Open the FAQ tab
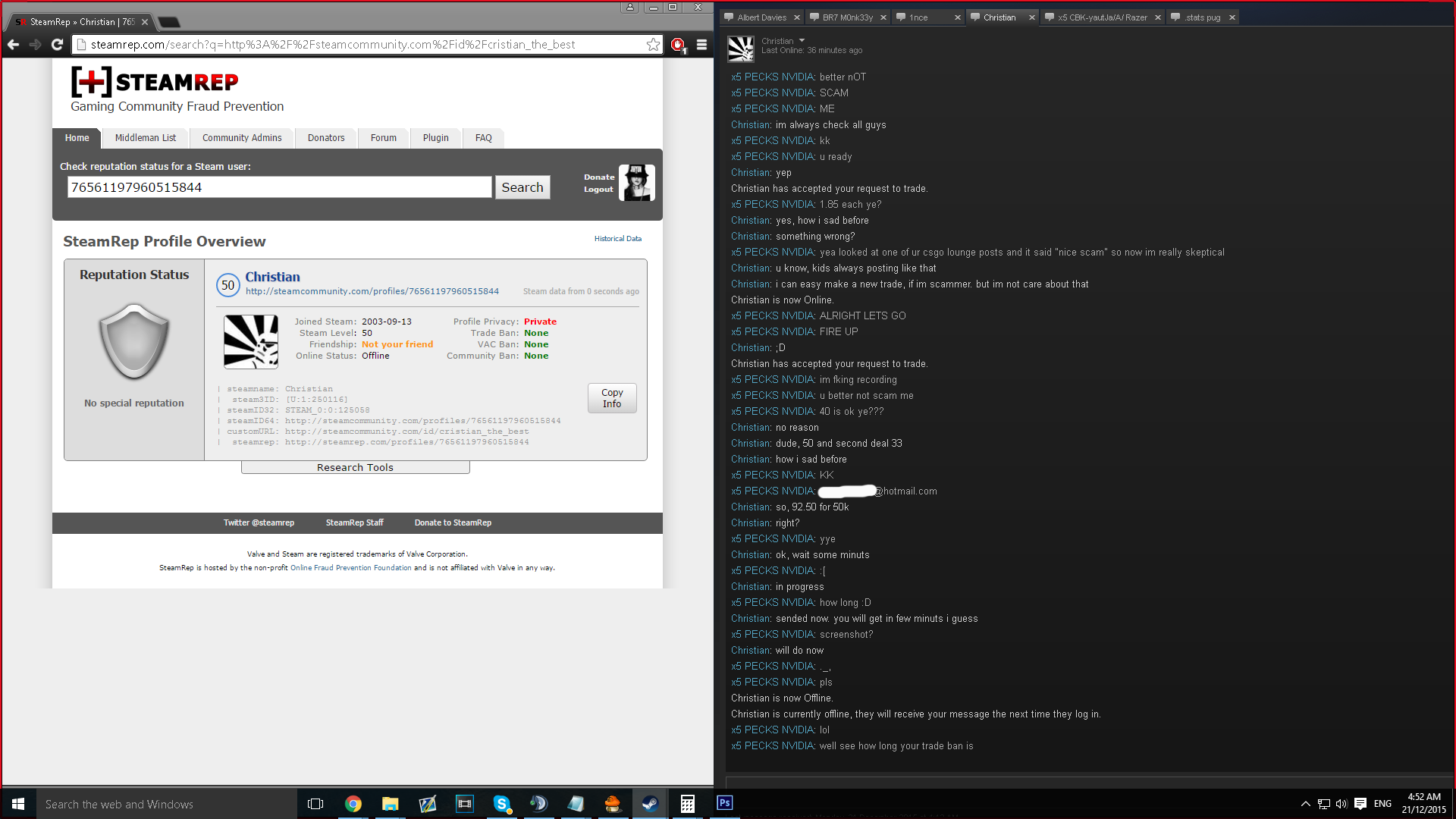 pos(484,138)
